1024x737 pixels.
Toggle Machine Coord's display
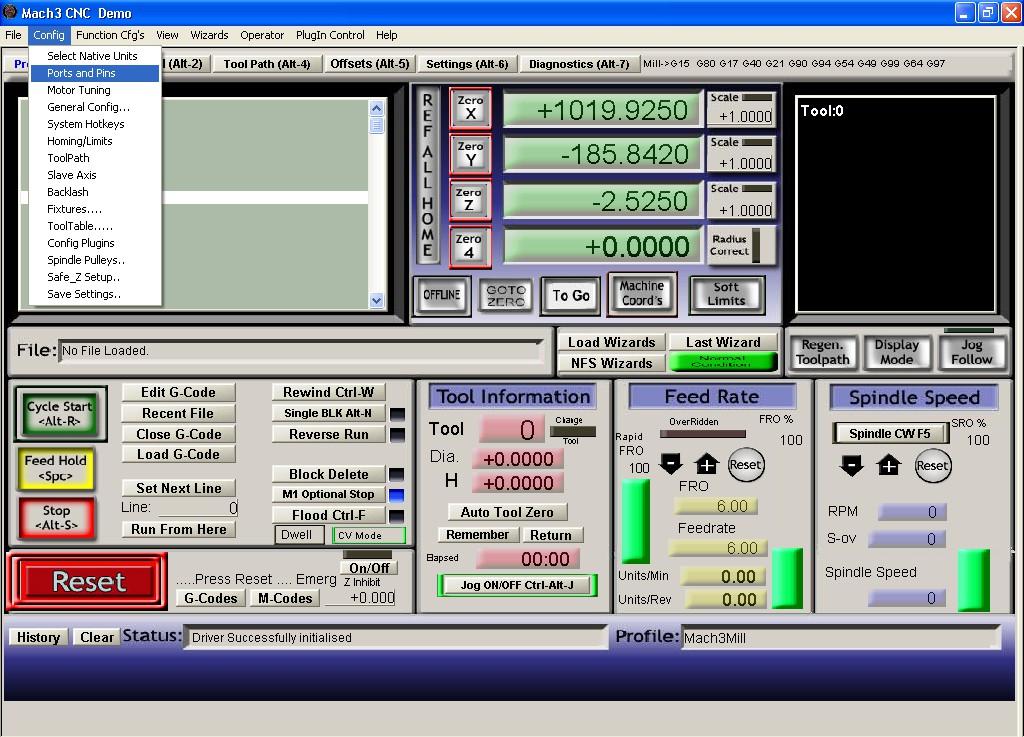(641, 293)
